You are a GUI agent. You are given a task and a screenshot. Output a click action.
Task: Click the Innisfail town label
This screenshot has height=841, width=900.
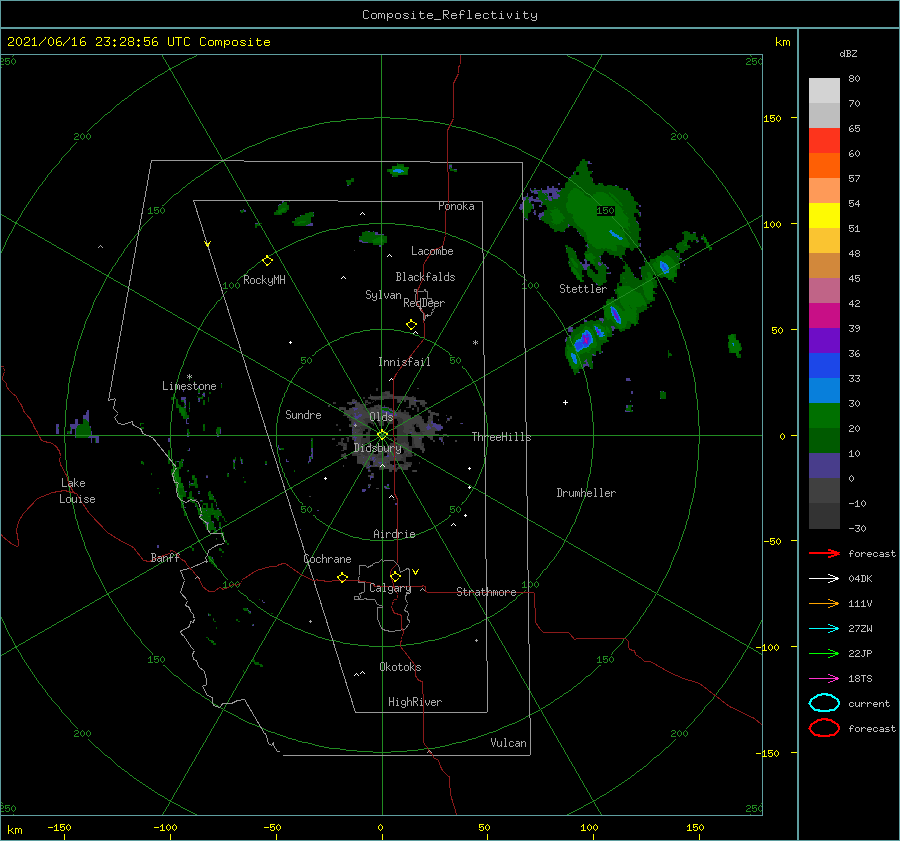point(404,362)
